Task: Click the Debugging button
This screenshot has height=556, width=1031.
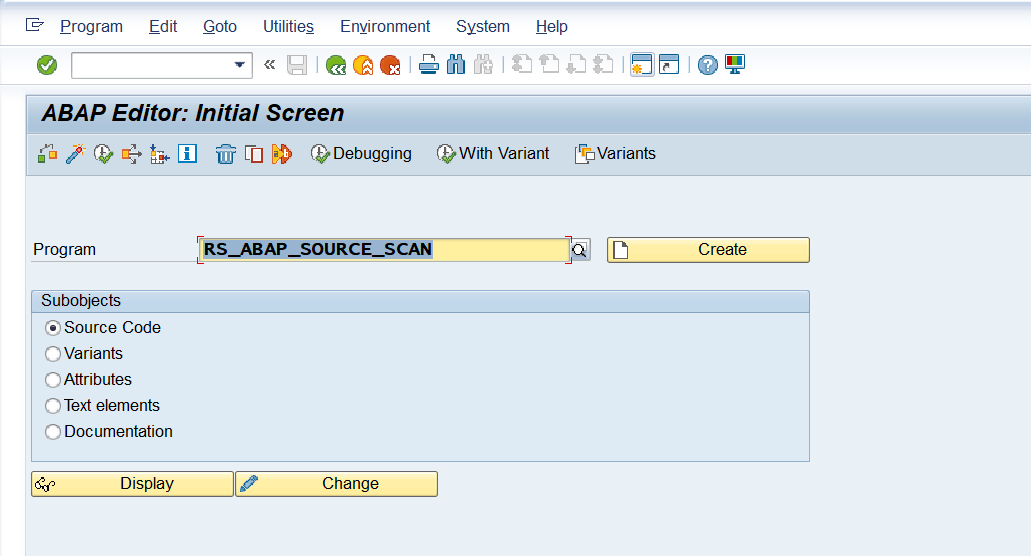Action: [361, 154]
